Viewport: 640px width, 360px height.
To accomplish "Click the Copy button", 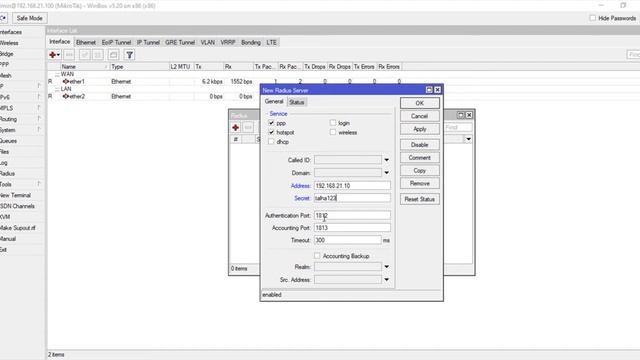I will coord(420,171).
